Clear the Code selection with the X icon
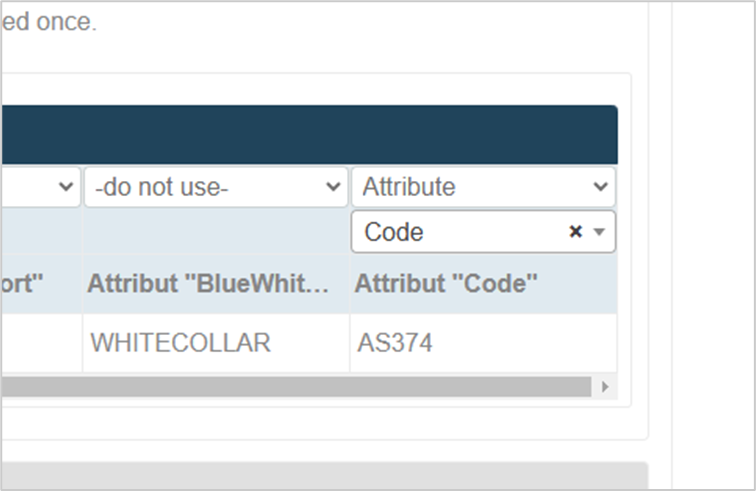The height and width of the screenshot is (491, 756). [x=575, y=232]
